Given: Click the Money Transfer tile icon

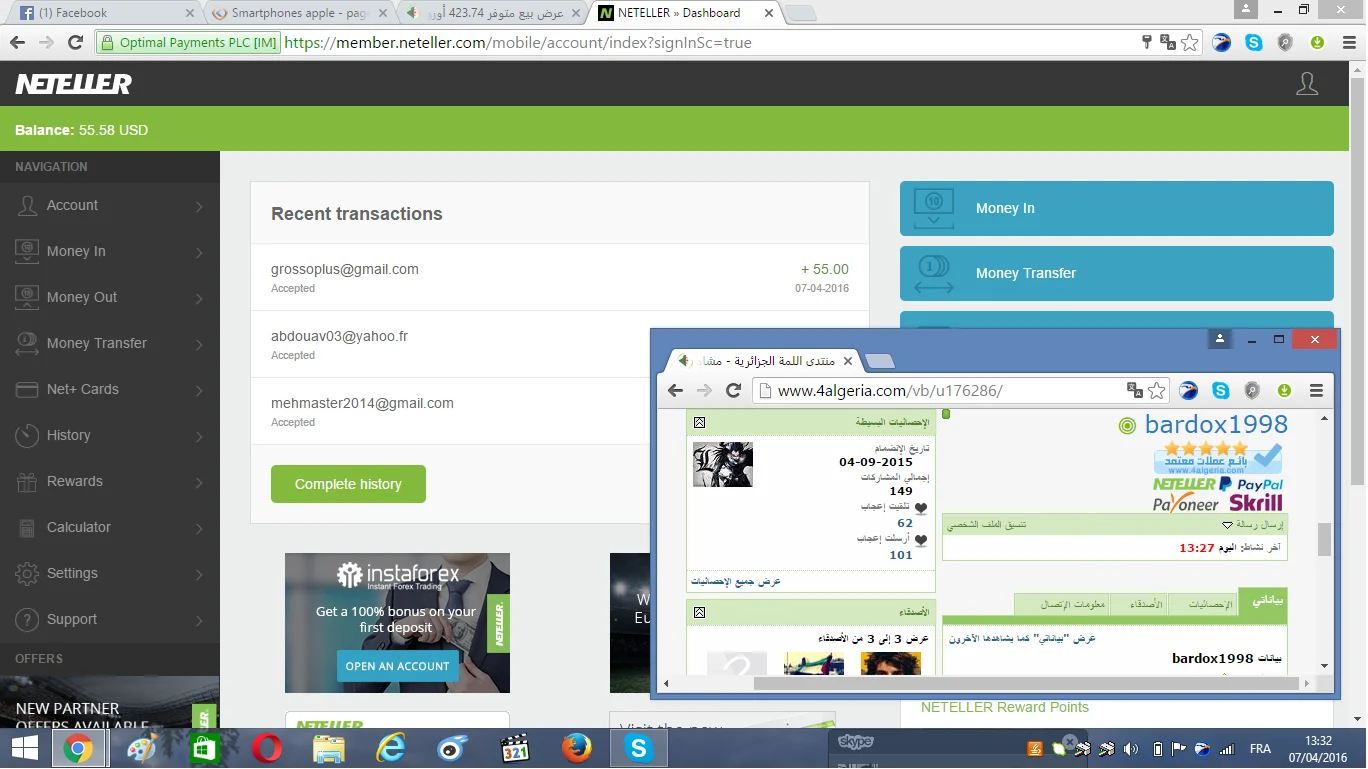Looking at the screenshot, I should [933, 273].
